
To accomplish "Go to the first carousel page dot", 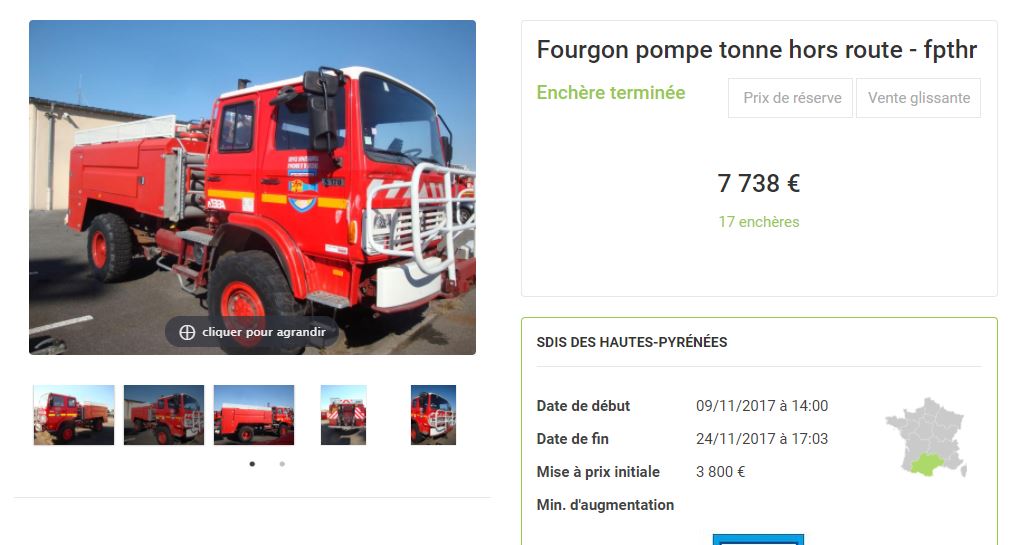I will tap(252, 464).
